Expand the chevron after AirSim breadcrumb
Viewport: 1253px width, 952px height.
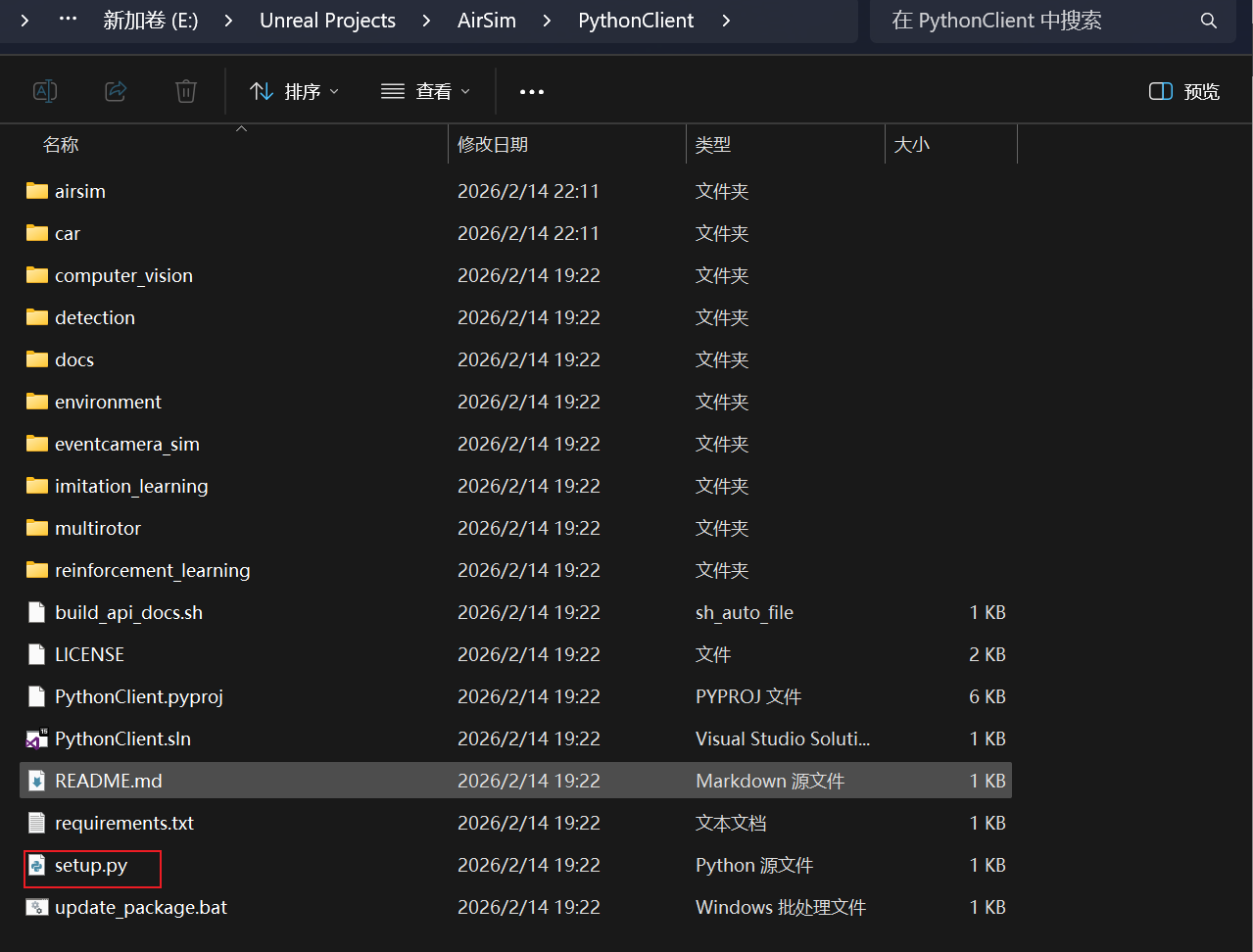547,21
